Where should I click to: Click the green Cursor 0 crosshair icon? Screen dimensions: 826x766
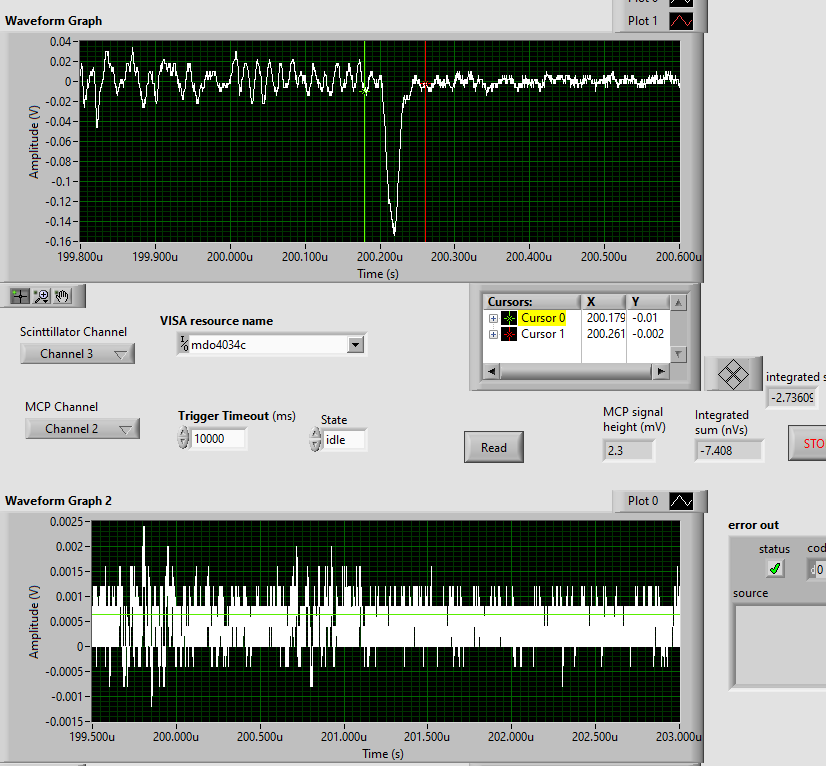[x=509, y=318]
